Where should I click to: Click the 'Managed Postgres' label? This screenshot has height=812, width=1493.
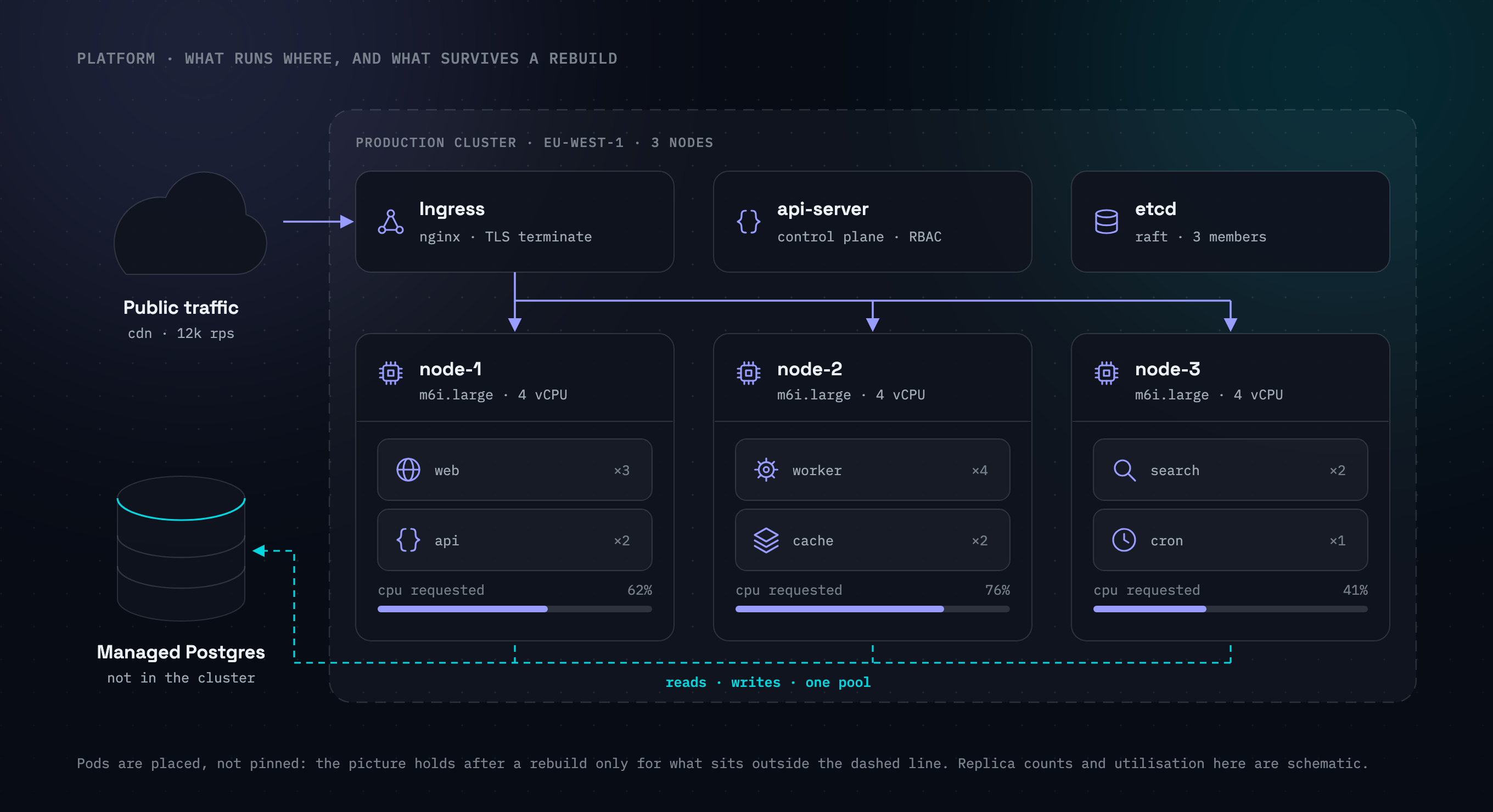[181, 652]
